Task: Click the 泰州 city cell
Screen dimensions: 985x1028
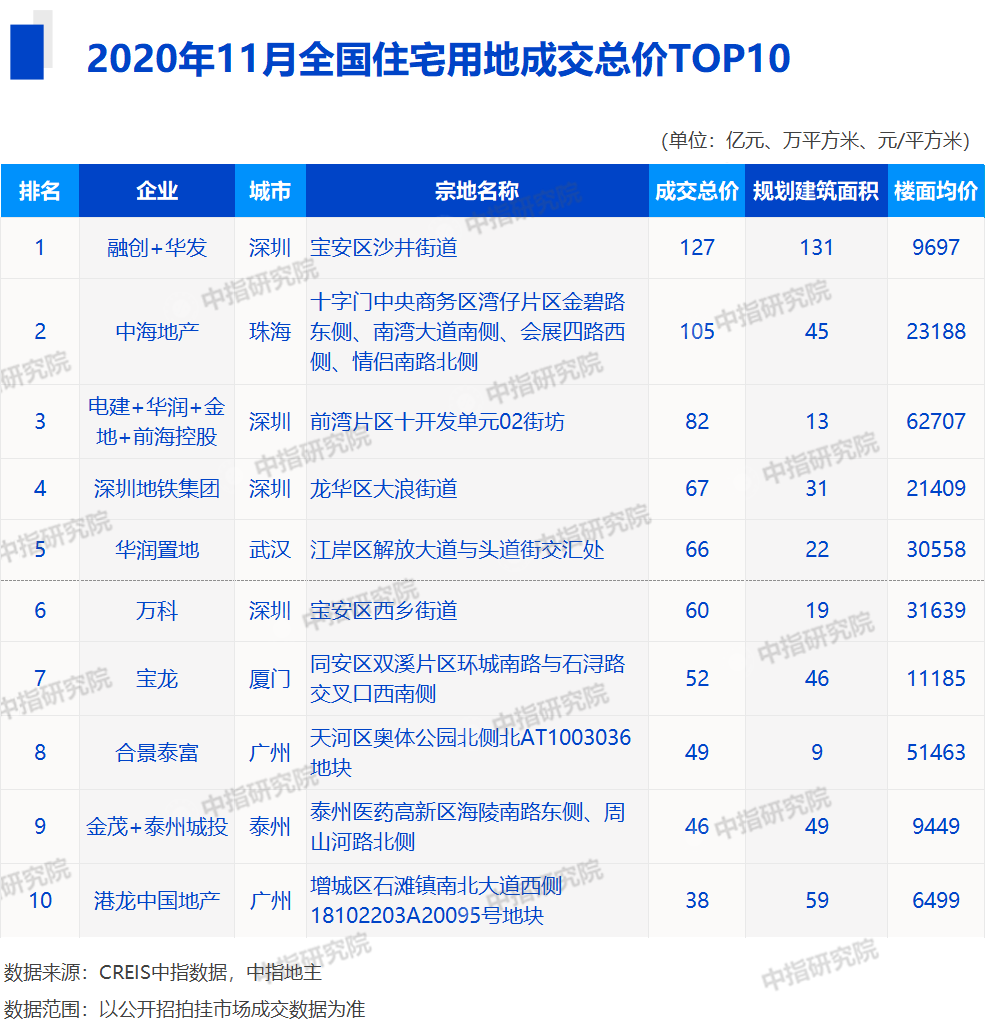Action: 270,827
